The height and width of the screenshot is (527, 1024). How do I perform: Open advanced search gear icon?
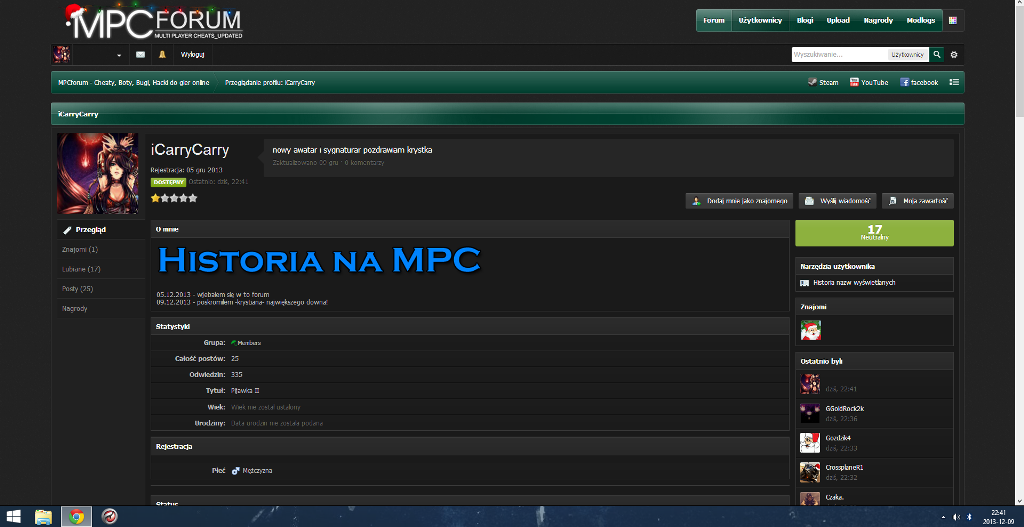tap(953, 55)
